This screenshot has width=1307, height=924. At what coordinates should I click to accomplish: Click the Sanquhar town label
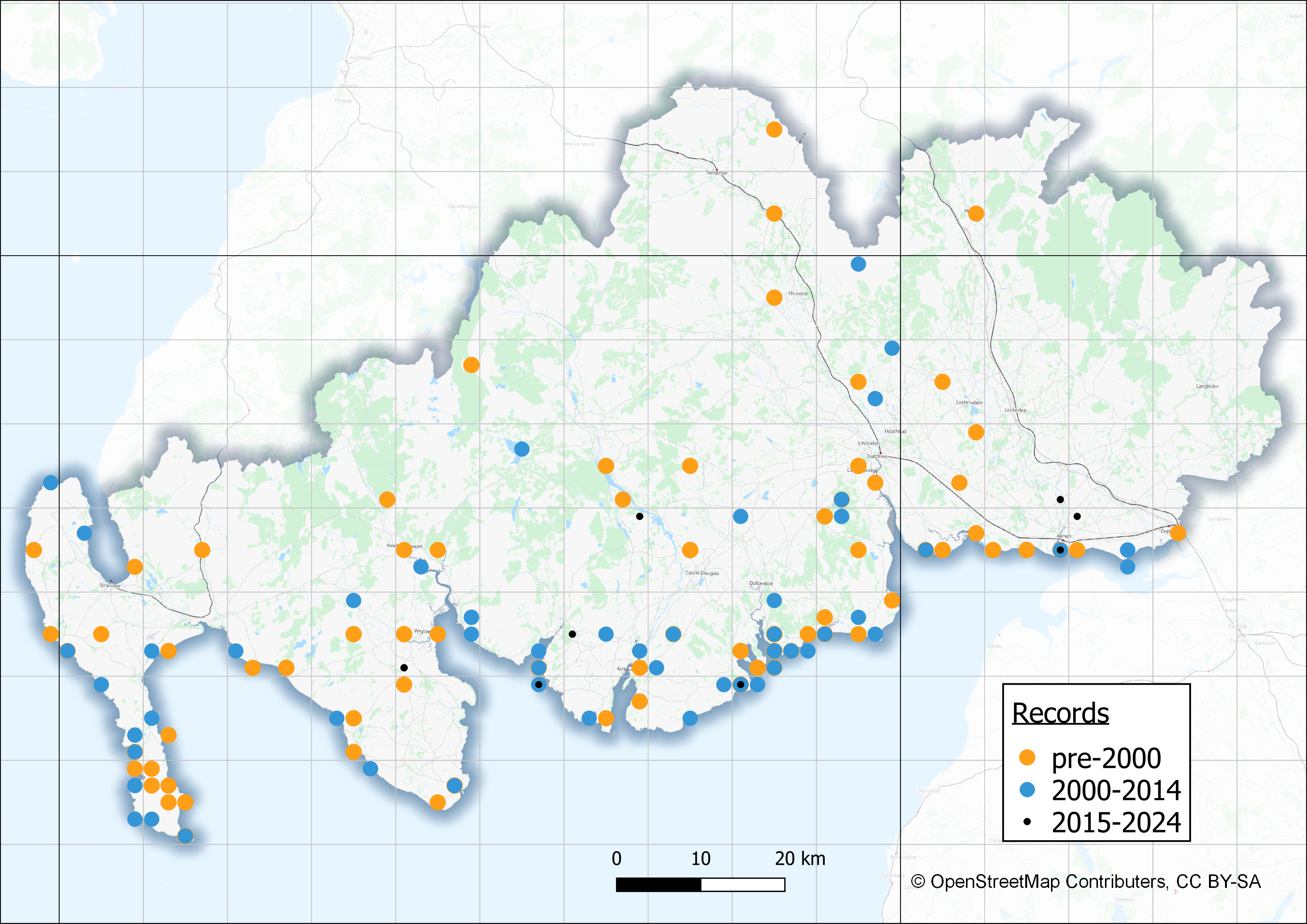click(717, 173)
